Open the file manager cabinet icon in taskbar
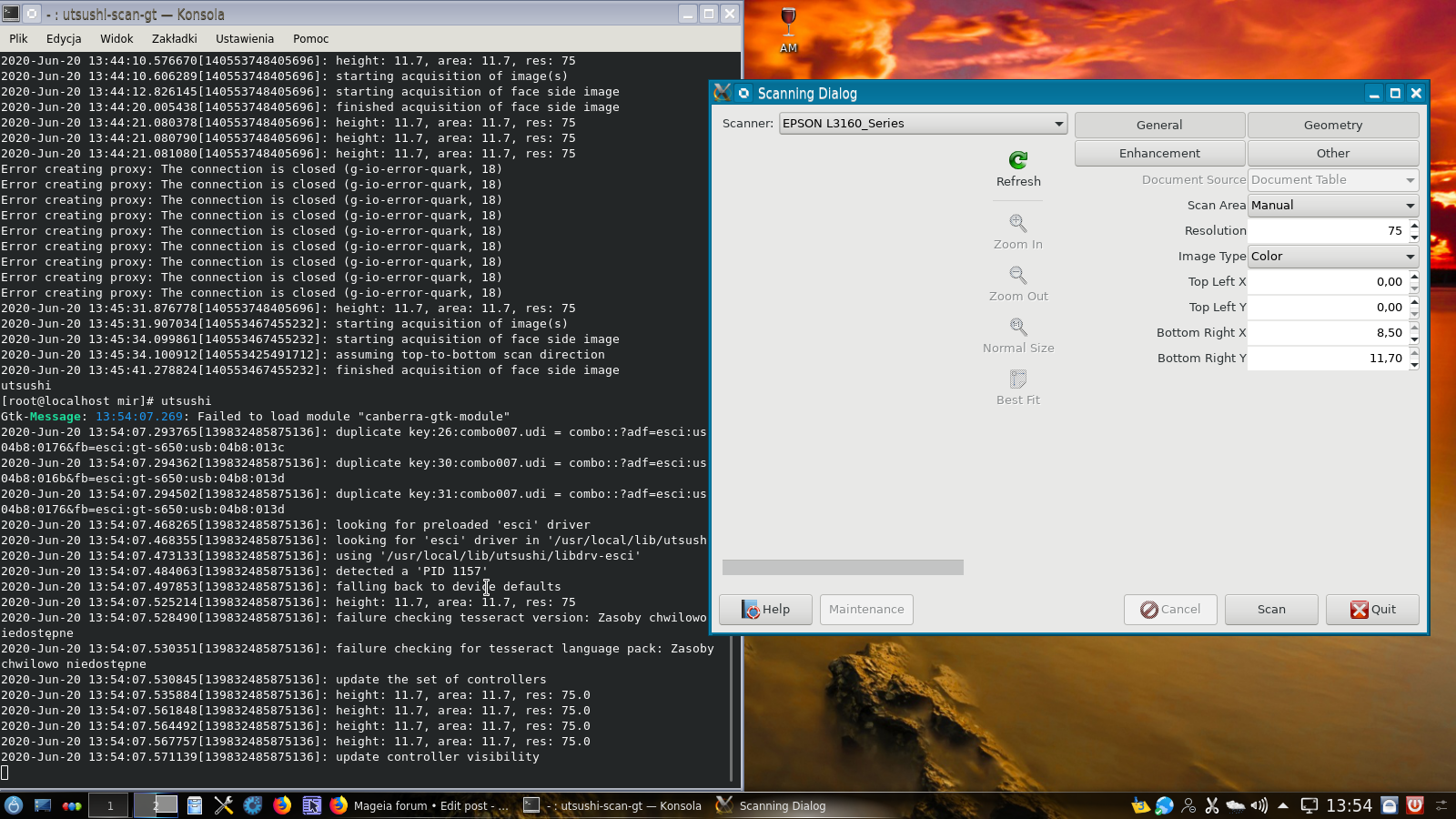 195,805
